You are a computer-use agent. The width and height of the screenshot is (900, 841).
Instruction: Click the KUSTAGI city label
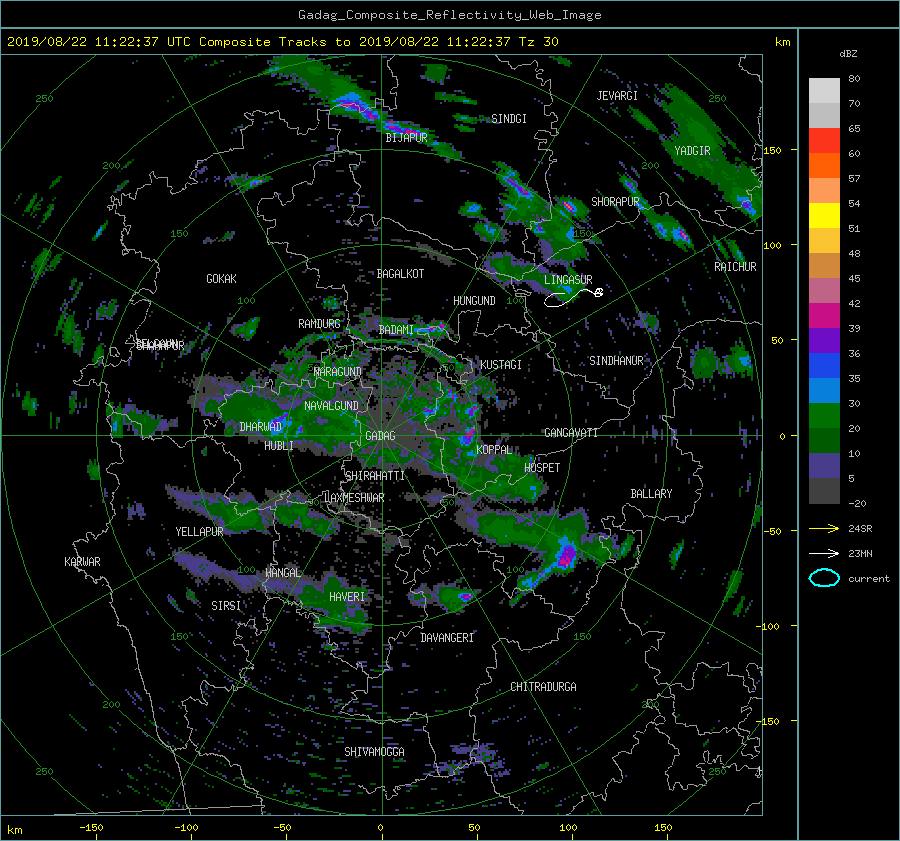pyautogui.click(x=501, y=365)
